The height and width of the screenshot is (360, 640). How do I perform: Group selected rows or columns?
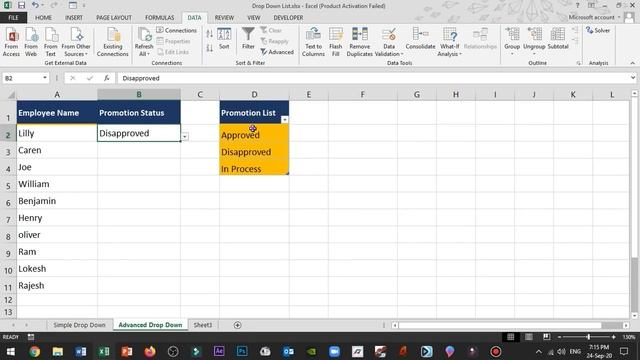pyautogui.click(x=512, y=41)
